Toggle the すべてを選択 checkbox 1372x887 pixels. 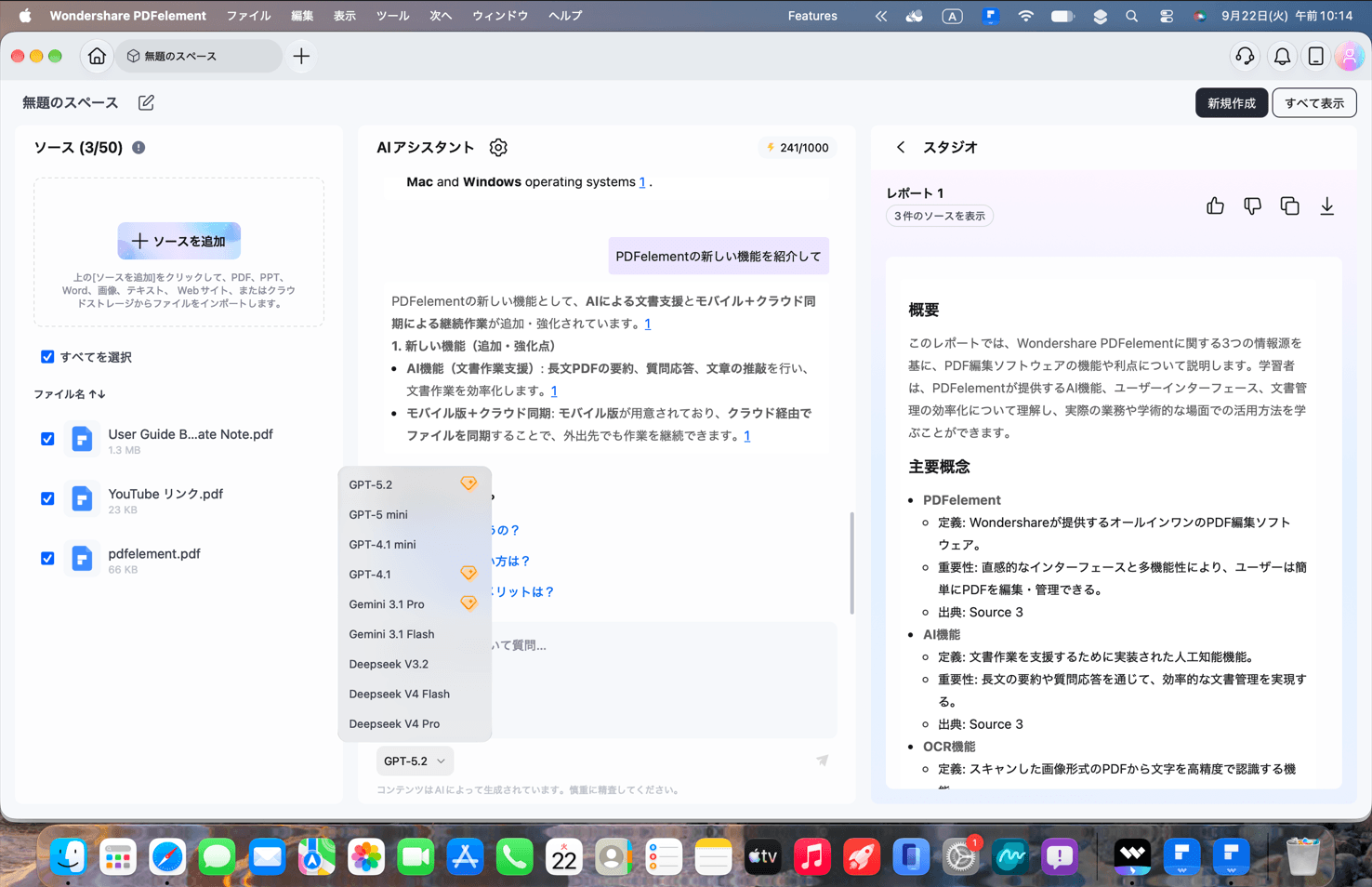click(x=47, y=357)
